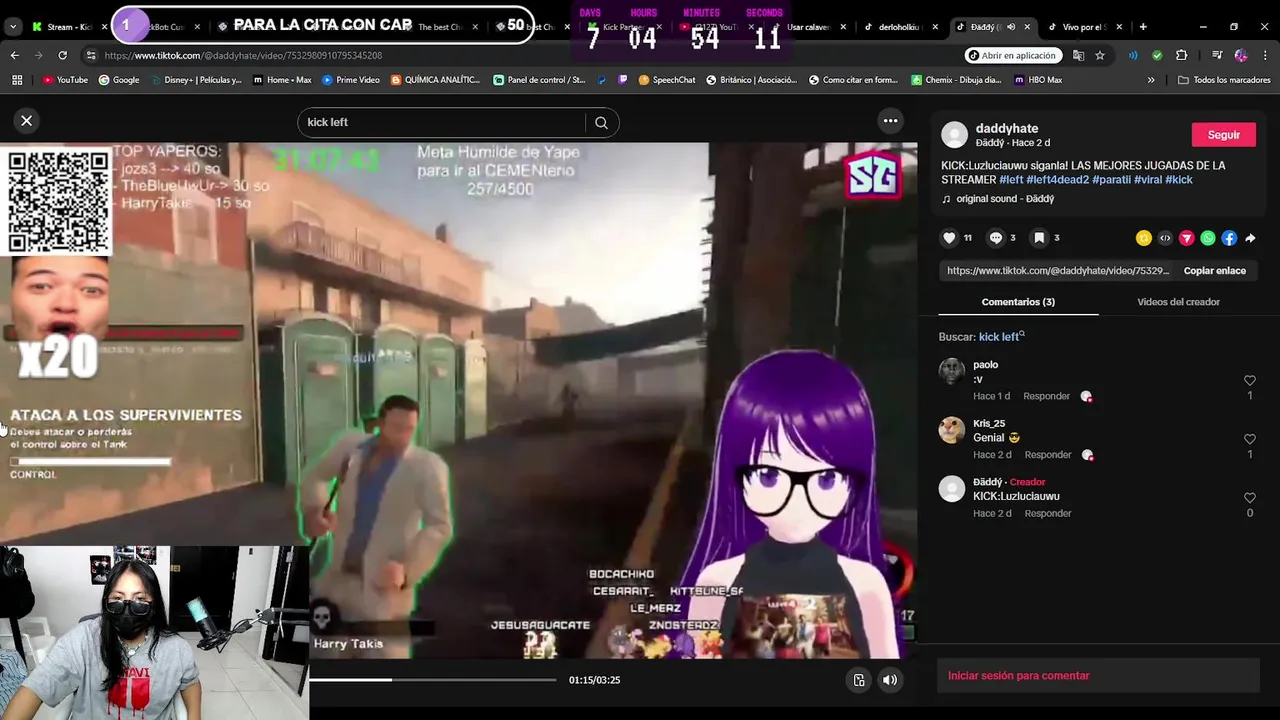The image size is (1280, 720).
Task: Open the #viral hashtag
Action: (x=1148, y=180)
